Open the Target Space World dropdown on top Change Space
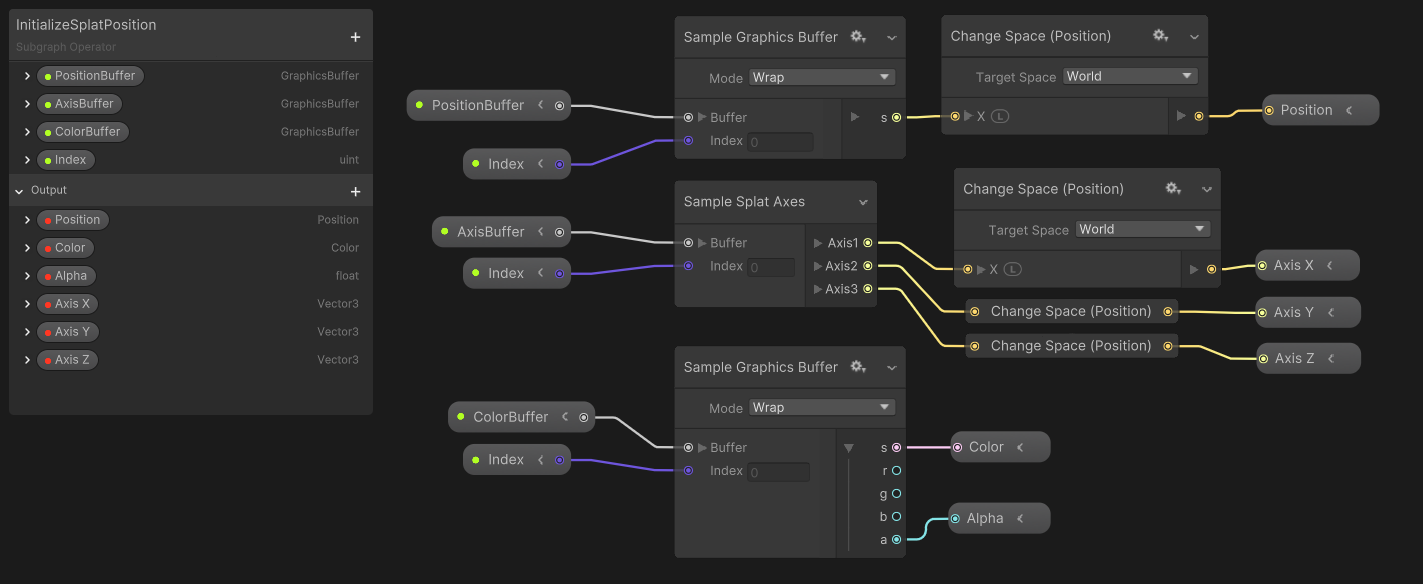This screenshot has height=584, width=1423. 1130,74
